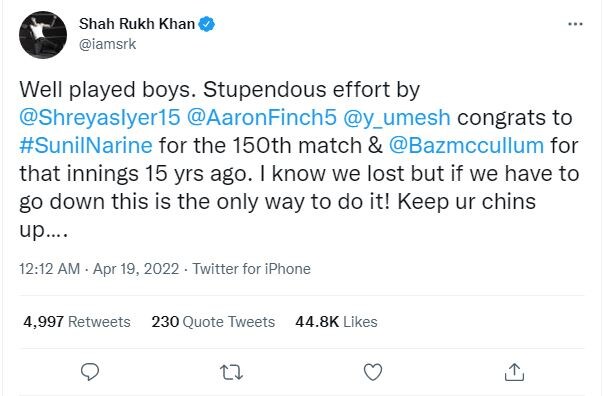
Task: View the 230 Quote Tweets list
Action: 213,322
